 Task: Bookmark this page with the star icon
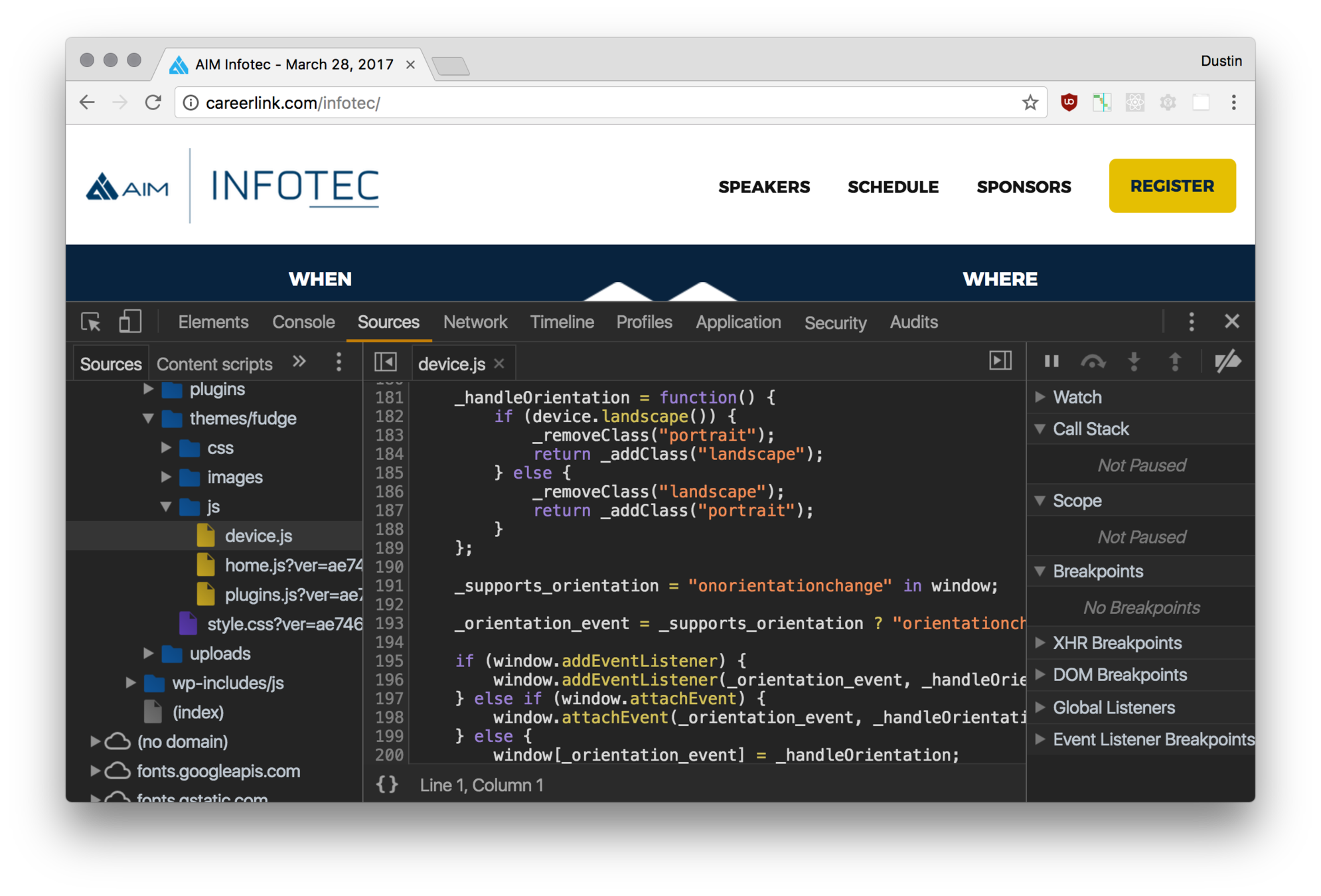[1030, 103]
